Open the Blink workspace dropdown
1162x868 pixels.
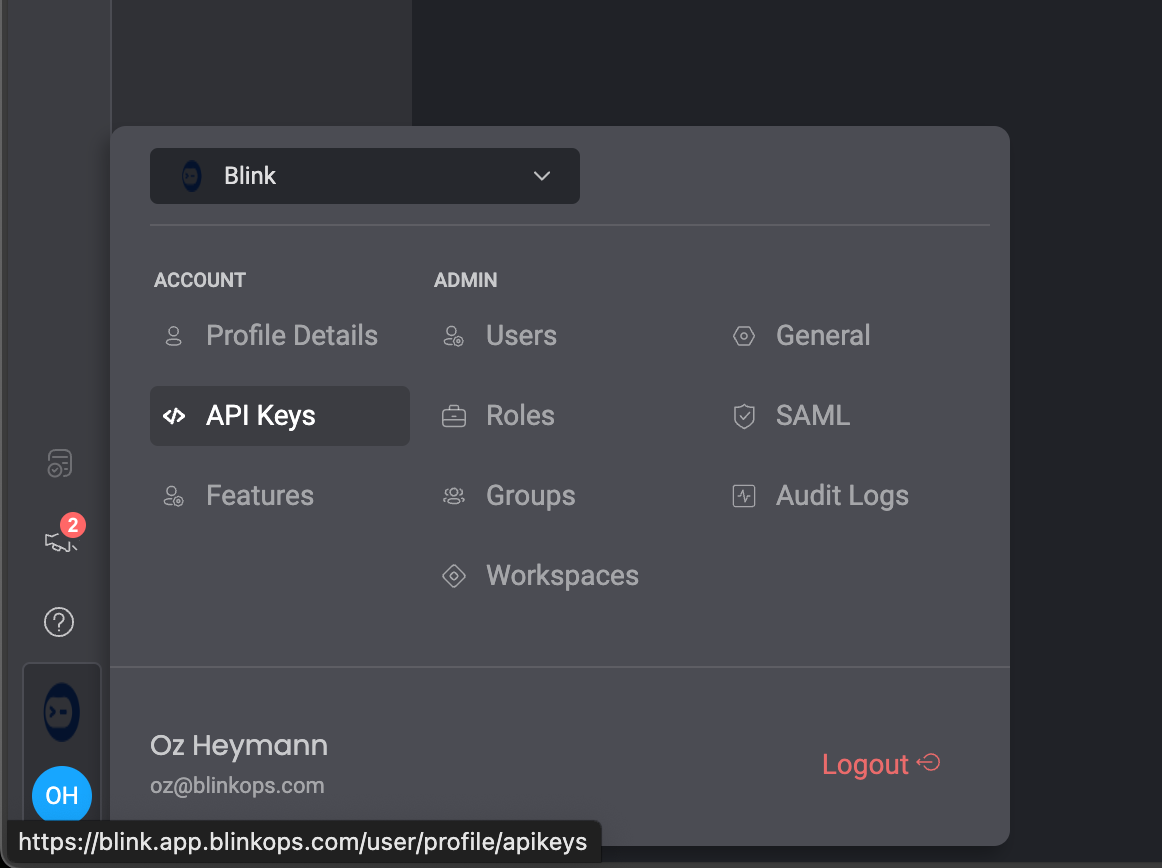point(365,176)
